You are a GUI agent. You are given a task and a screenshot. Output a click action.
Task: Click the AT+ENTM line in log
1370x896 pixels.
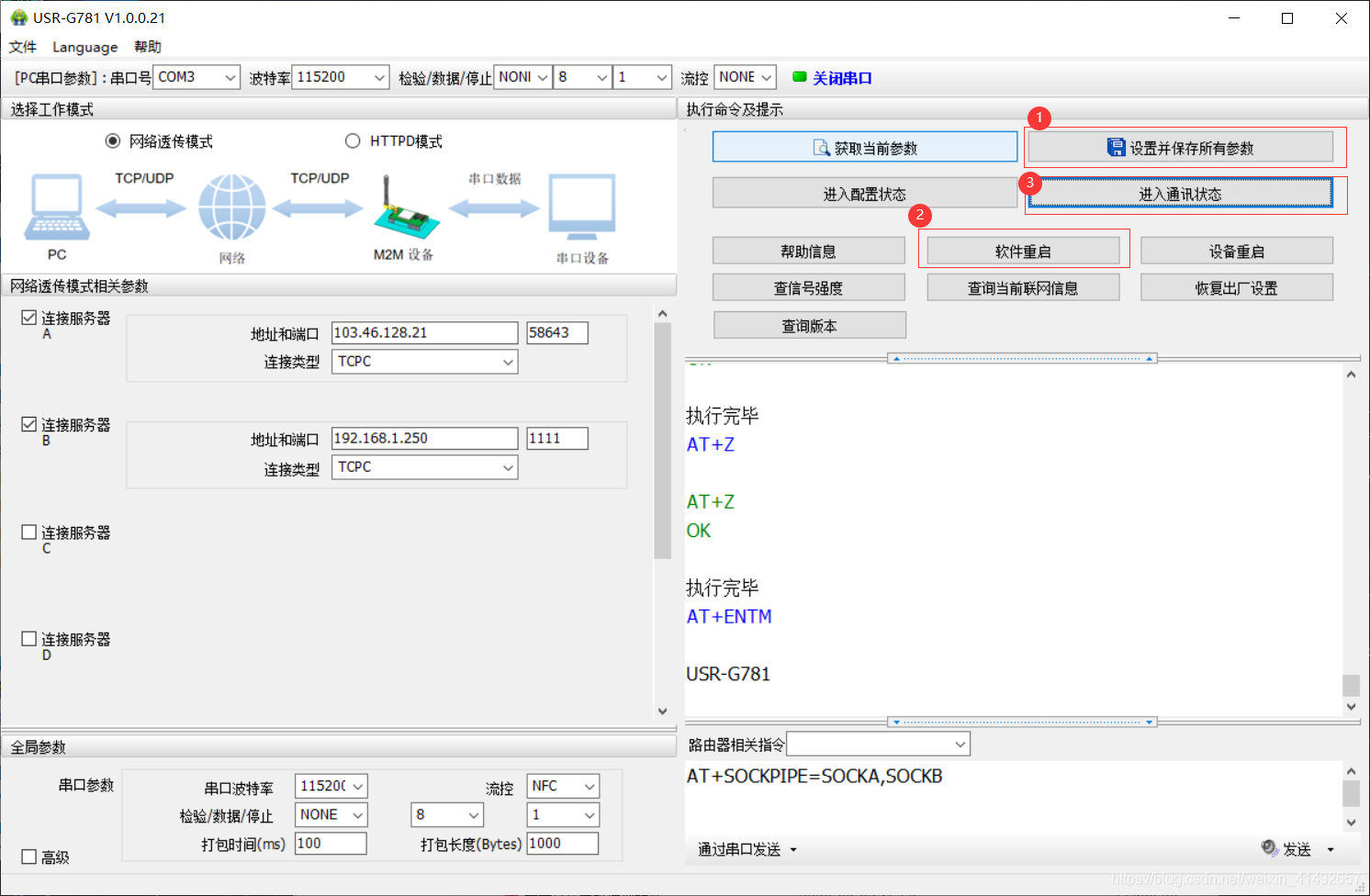pyautogui.click(x=729, y=617)
